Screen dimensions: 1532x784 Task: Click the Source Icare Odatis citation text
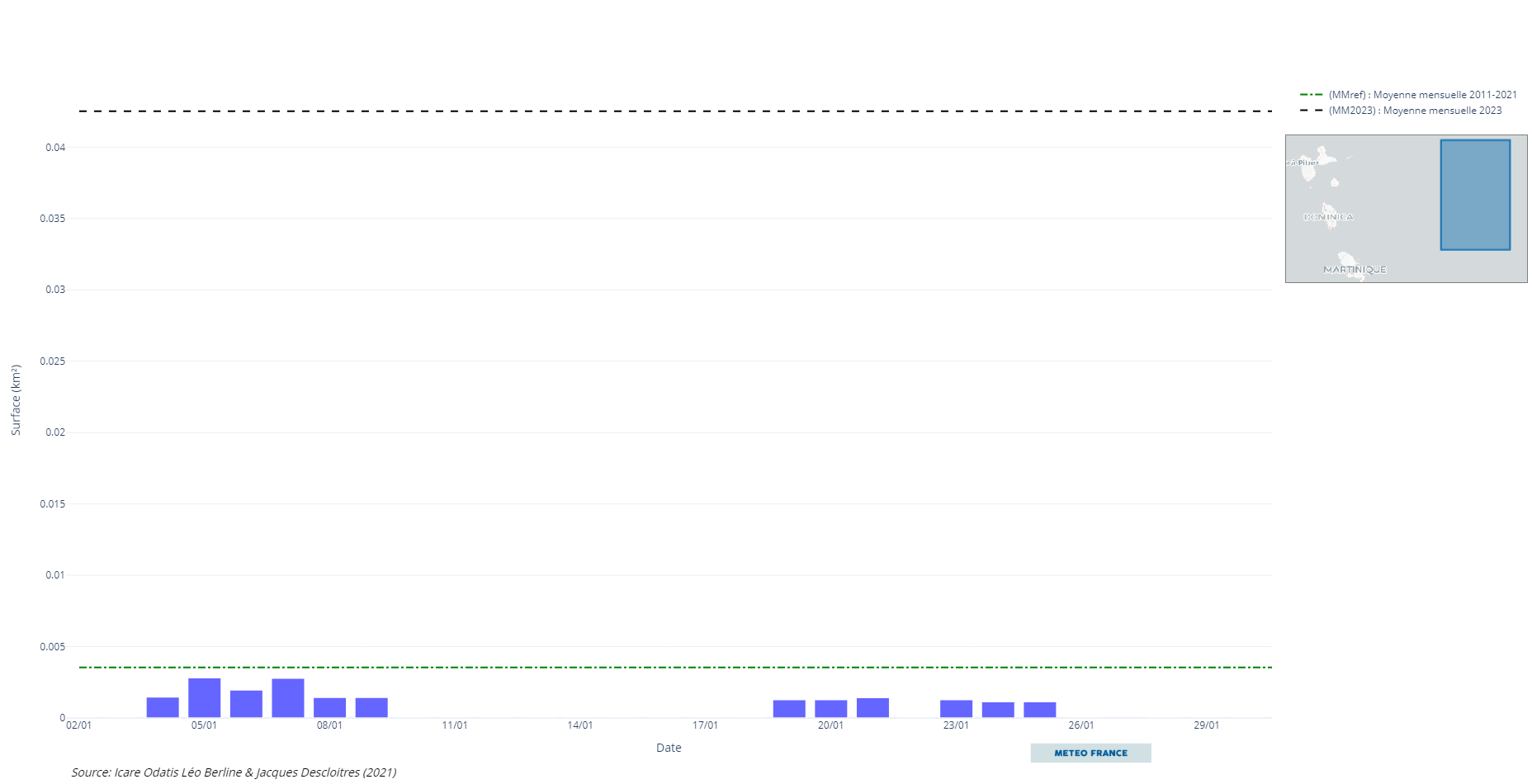click(234, 772)
